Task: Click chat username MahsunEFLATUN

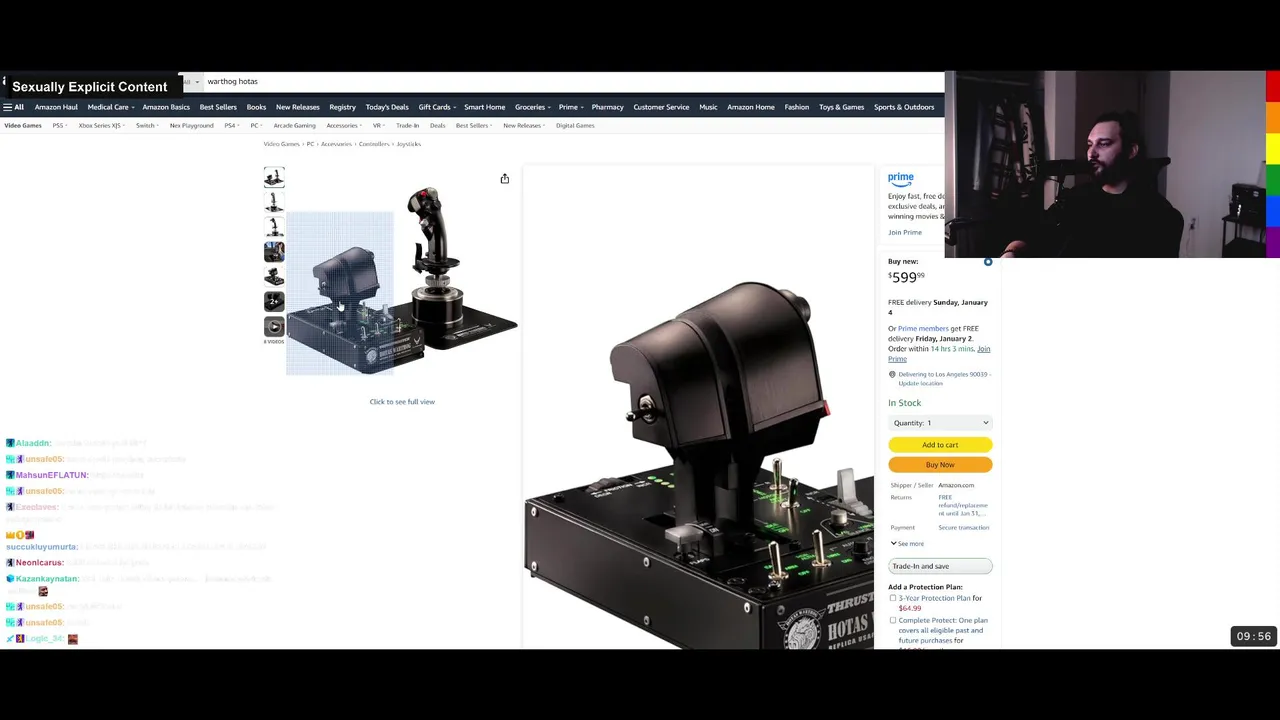Action: [x=51, y=475]
